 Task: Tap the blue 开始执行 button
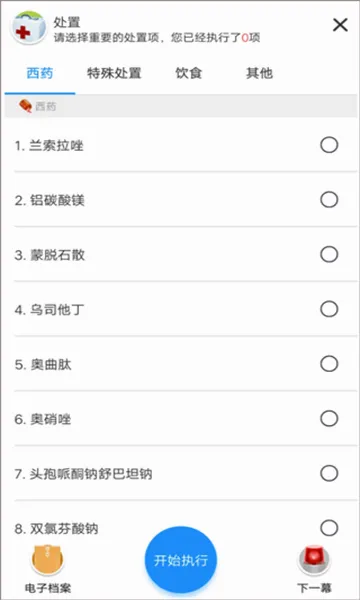tap(181, 560)
